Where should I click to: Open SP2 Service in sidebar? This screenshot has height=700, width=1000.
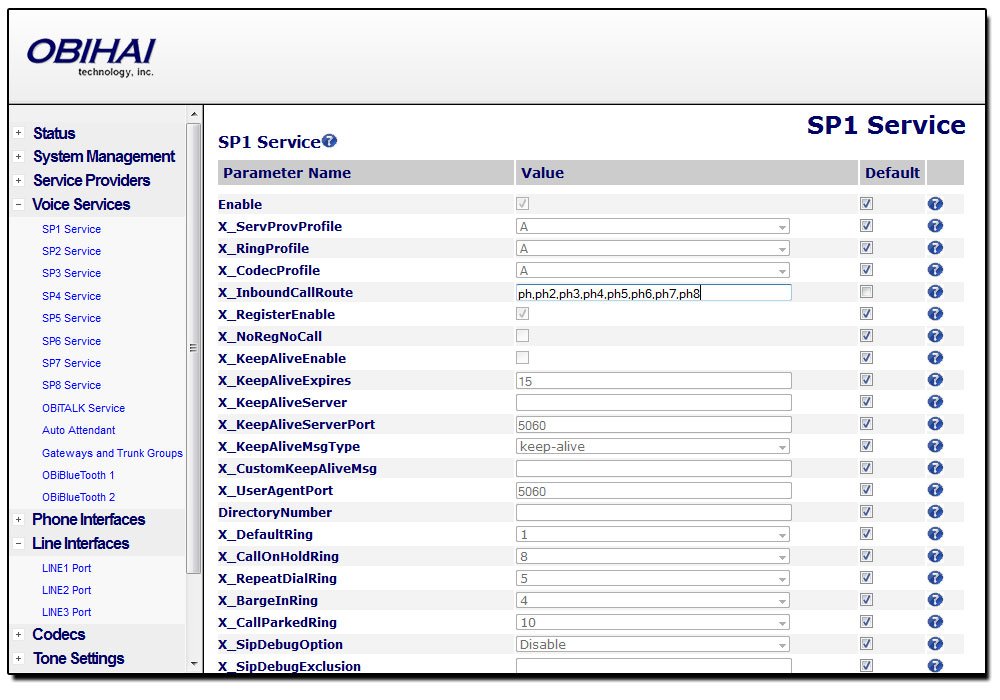(71, 251)
